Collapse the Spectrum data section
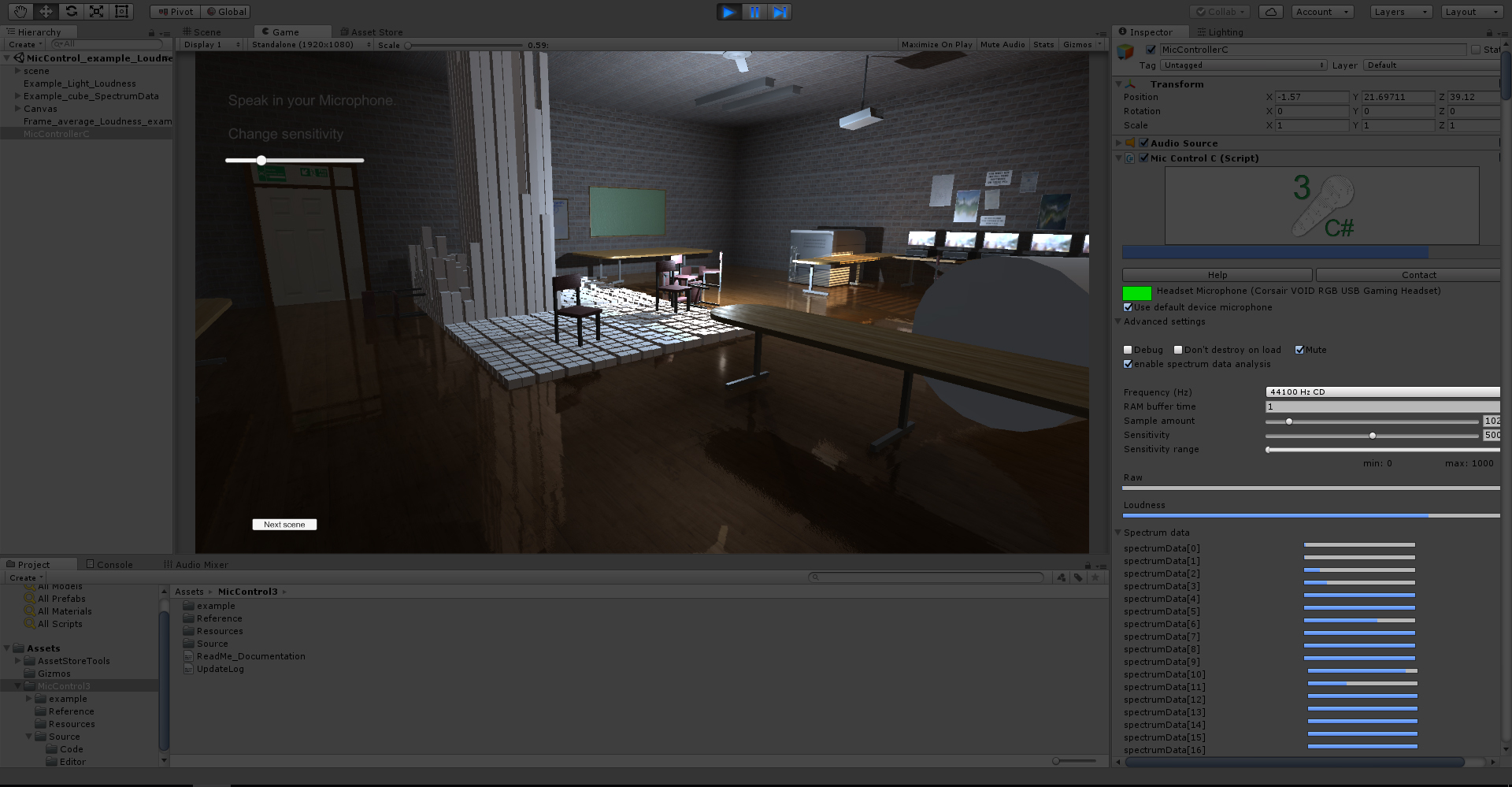The image size is (1512, 787). pos(1118,533)
